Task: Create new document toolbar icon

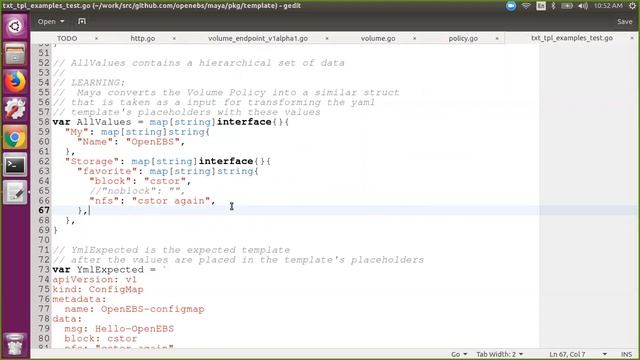Action: (82, 21)
